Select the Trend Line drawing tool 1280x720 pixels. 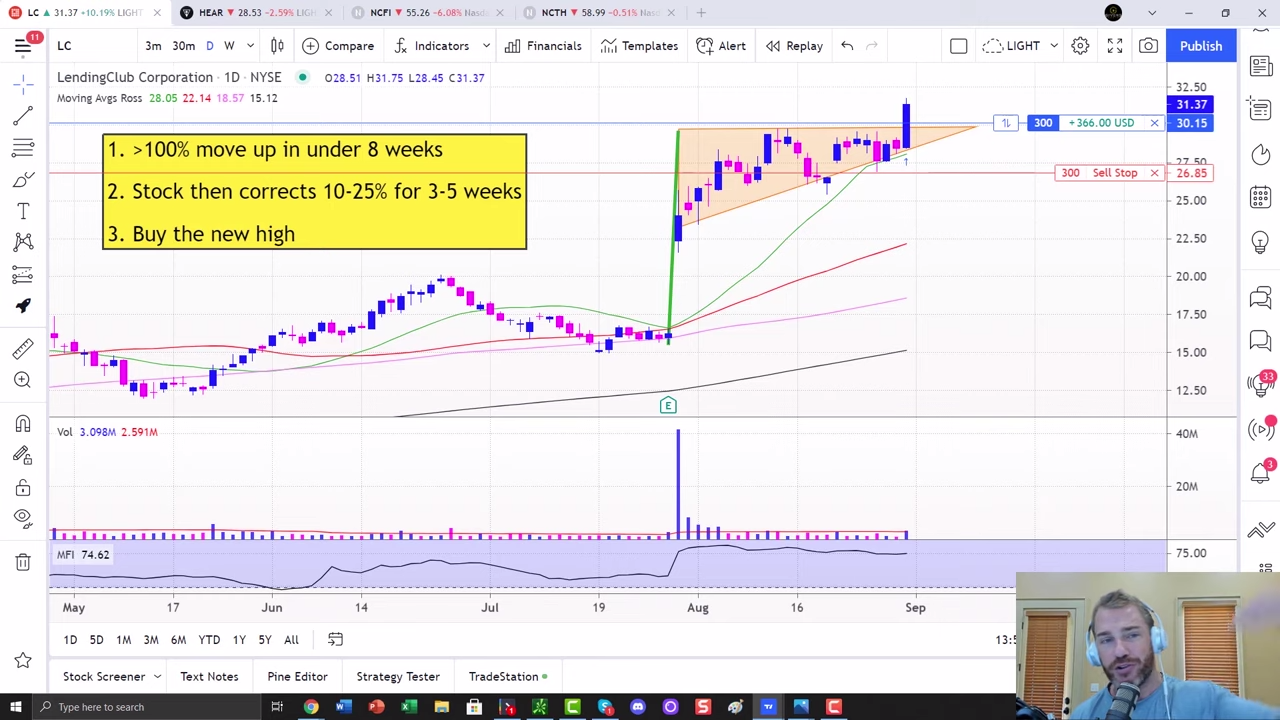point(24,117)
